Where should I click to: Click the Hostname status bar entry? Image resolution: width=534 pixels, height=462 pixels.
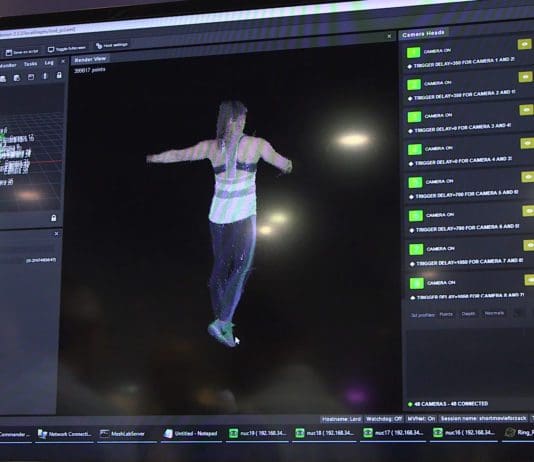[341, 419]
